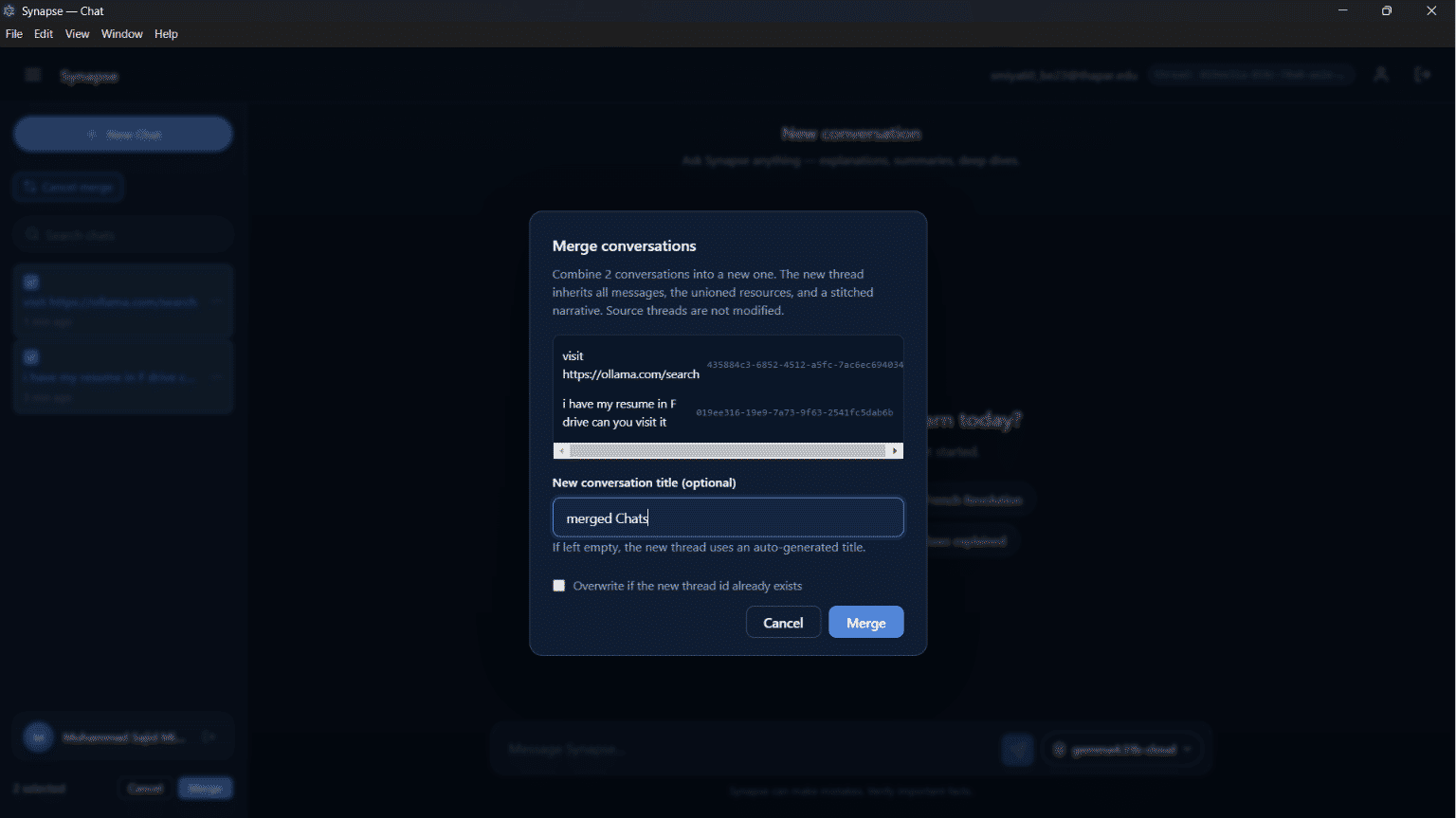Click the Search chats field
Viewport: 1456px width, 818px height.
[123, 234]
